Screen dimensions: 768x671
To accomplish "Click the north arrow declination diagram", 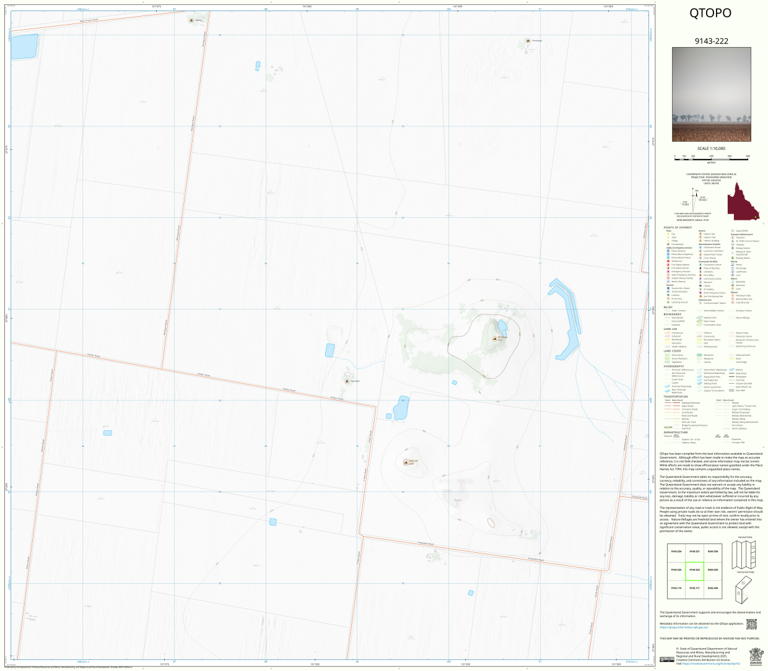I will pyautogui.click(x=696, y=198).
